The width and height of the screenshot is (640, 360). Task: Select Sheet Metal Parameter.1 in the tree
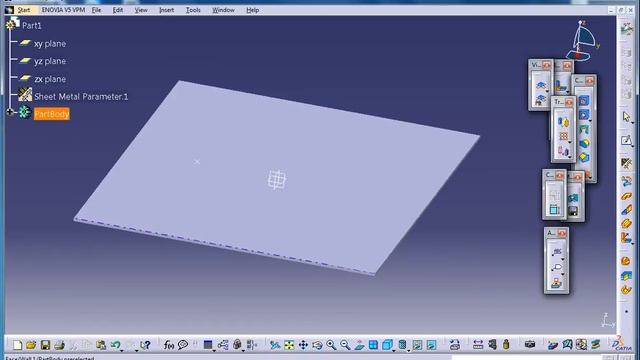tap(81, 96)
